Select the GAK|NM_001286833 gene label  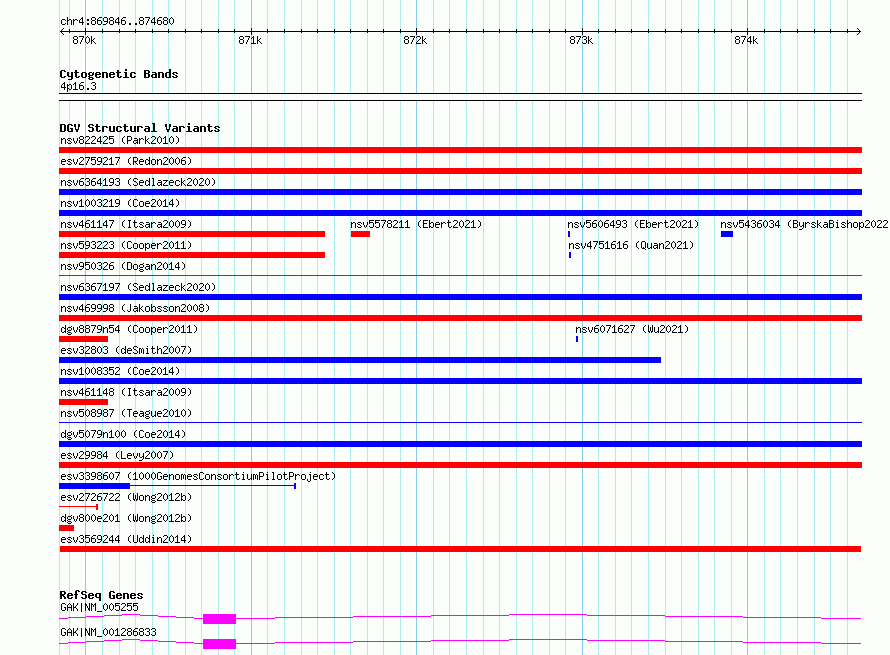(108, 632)
